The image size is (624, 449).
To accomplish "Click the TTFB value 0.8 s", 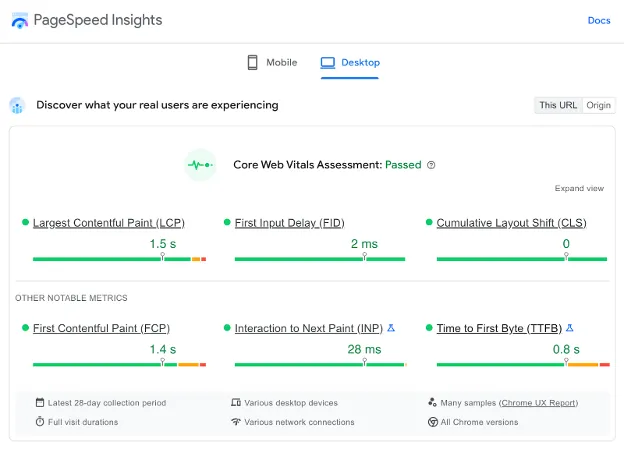I will pos(566,349).
